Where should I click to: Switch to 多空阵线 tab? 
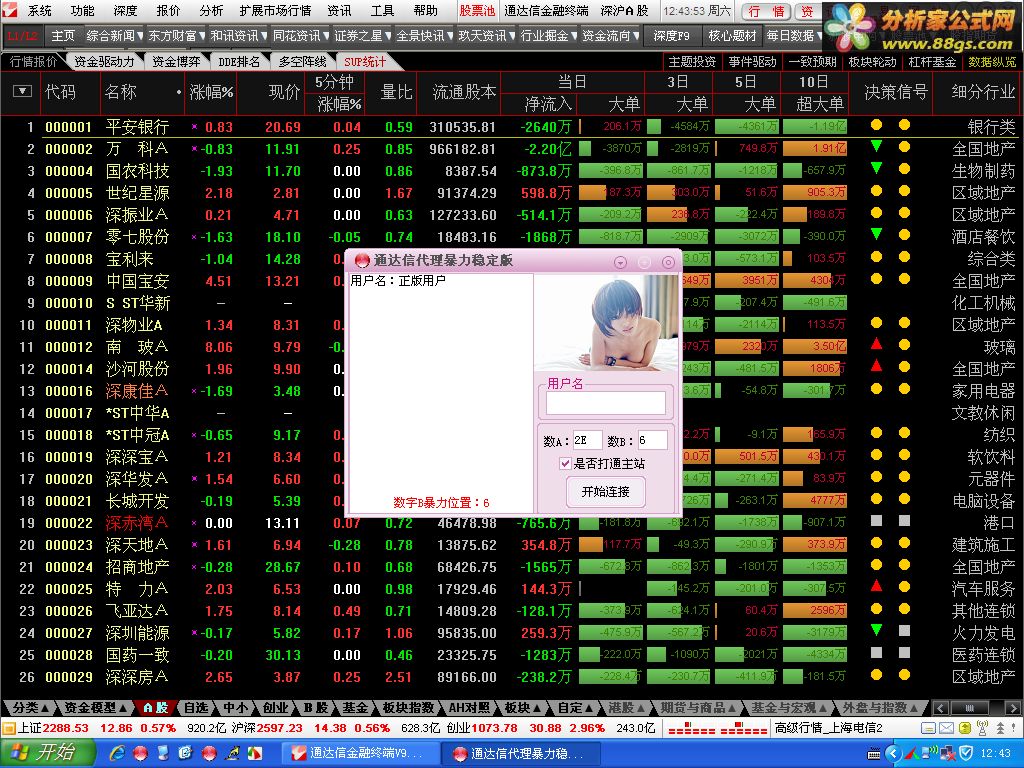(302, 61)
